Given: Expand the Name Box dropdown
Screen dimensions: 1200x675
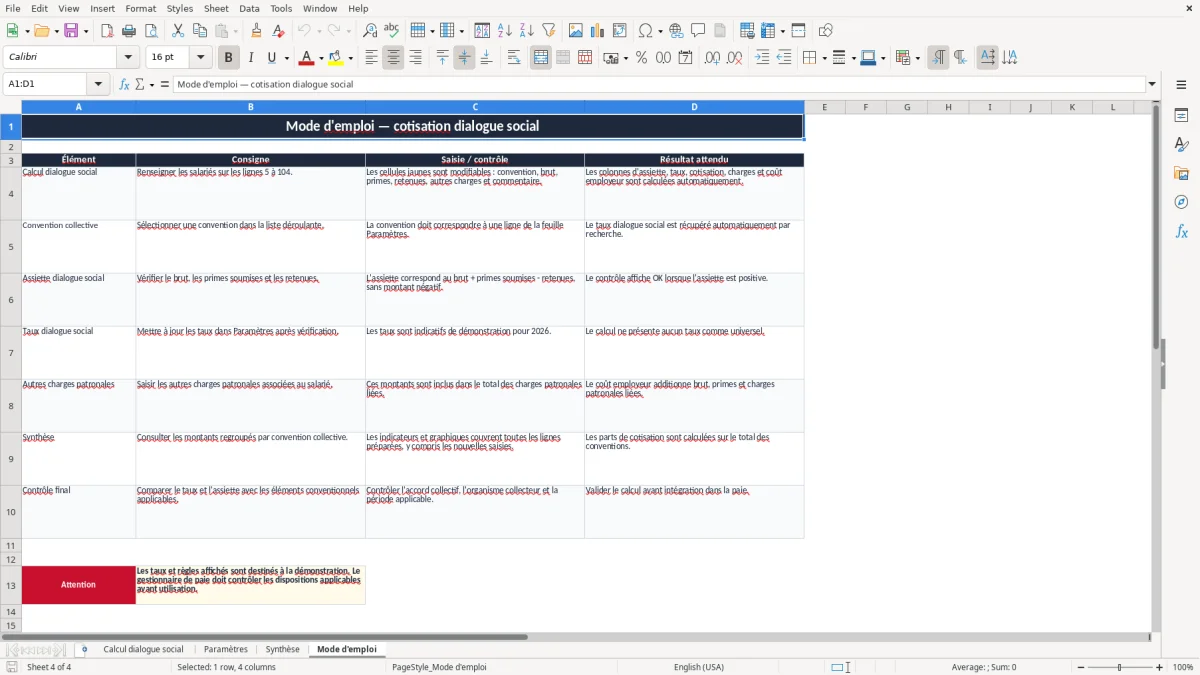Looking at the screenshot, I should coord(98,84).
